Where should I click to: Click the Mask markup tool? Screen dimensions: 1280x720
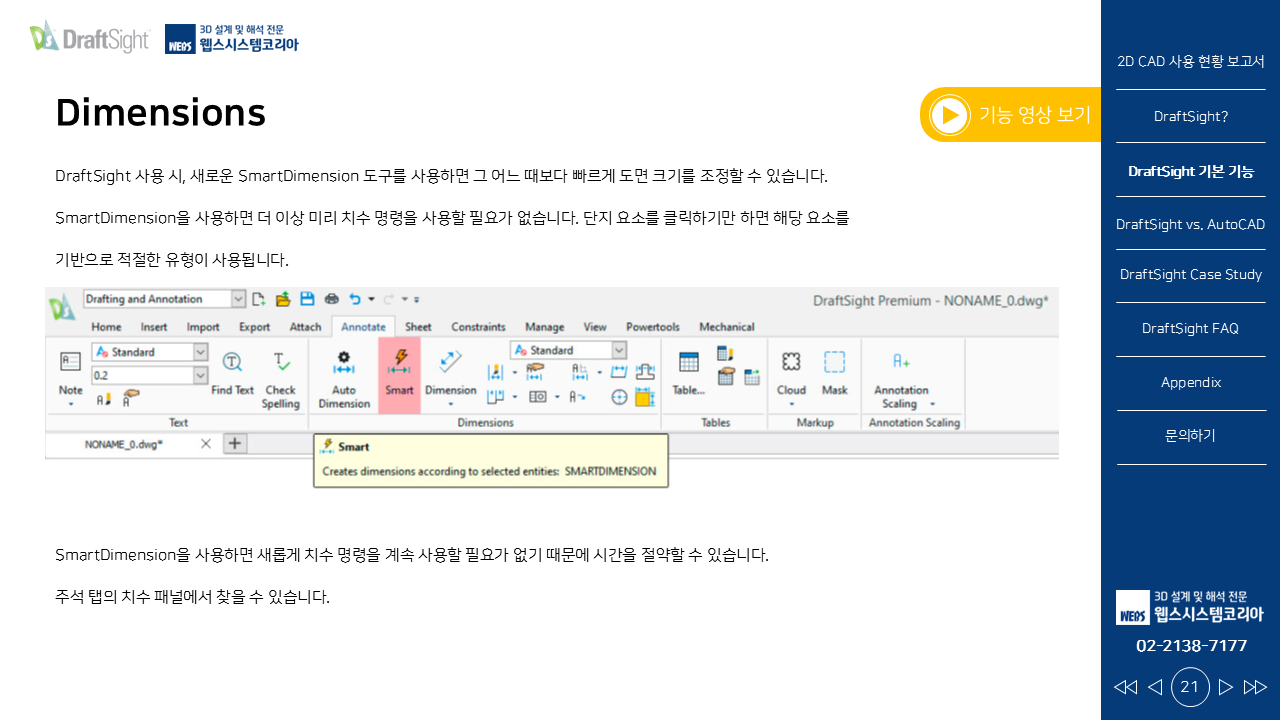[835, 373]
